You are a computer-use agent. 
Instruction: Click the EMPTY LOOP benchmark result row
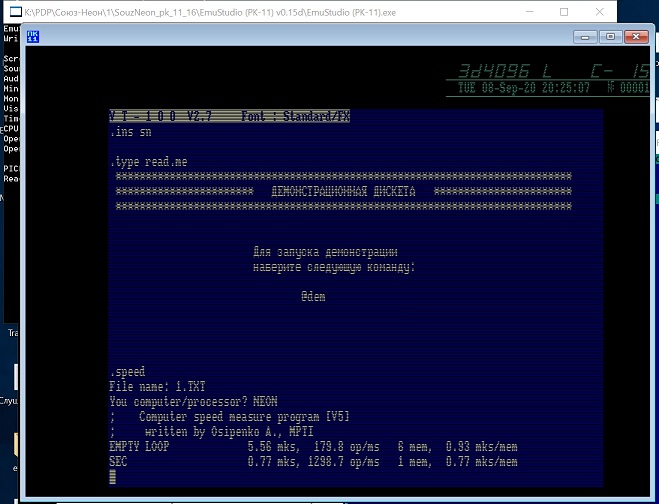[x=313, y=447]
